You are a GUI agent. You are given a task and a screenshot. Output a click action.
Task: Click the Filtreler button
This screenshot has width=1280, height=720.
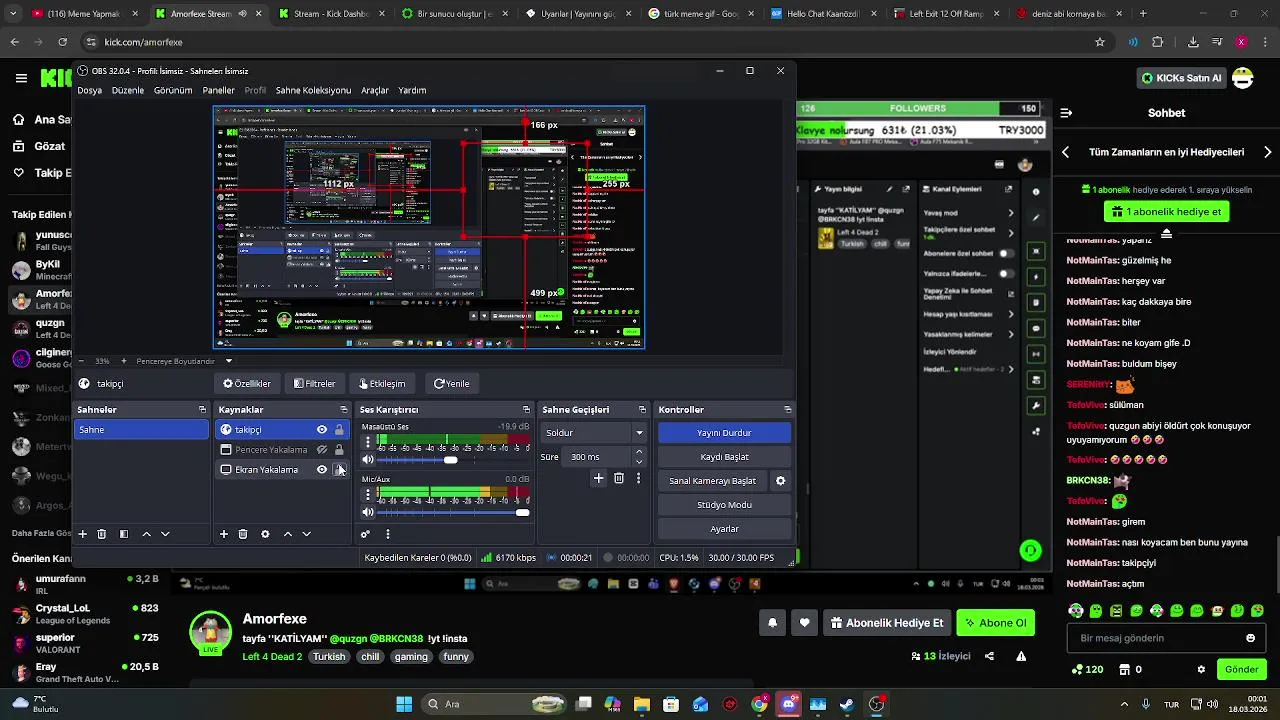(314, 383)
